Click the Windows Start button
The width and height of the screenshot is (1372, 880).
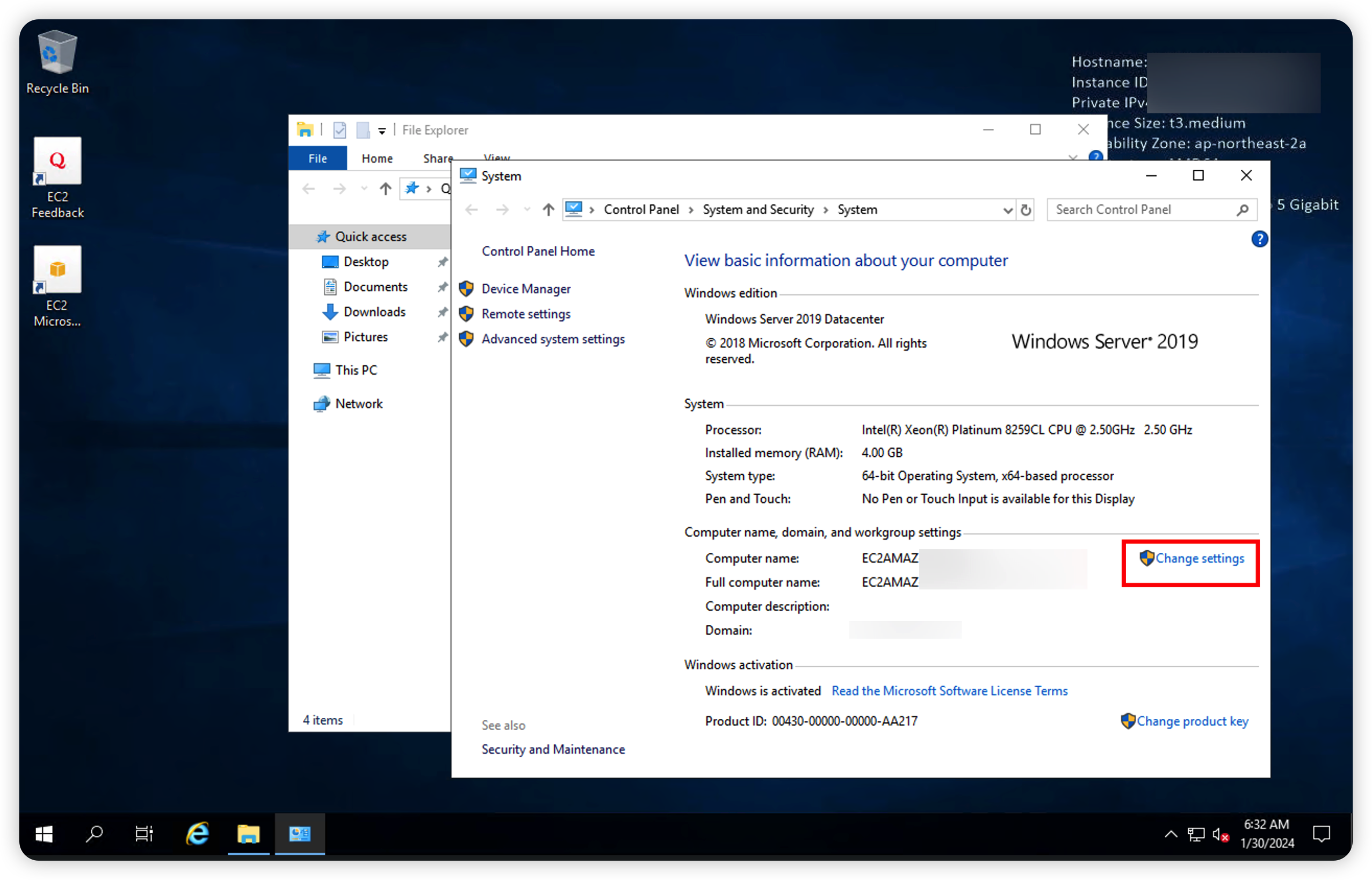tap(44, 834)
